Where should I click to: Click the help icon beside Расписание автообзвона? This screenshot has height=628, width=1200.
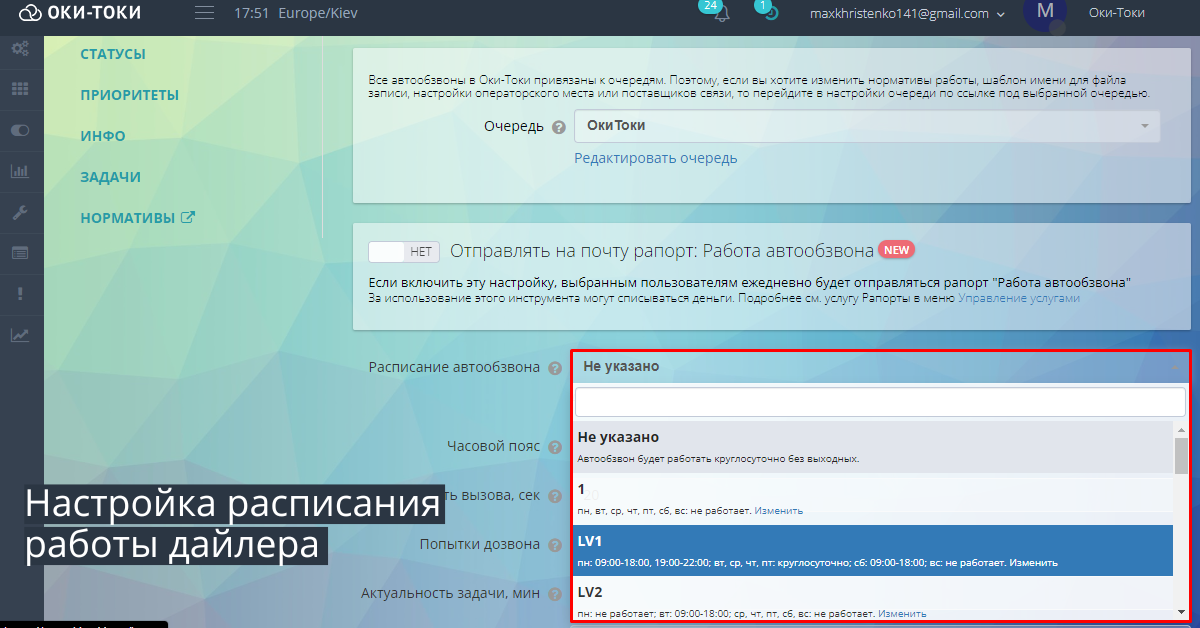(x=555, y=368)
